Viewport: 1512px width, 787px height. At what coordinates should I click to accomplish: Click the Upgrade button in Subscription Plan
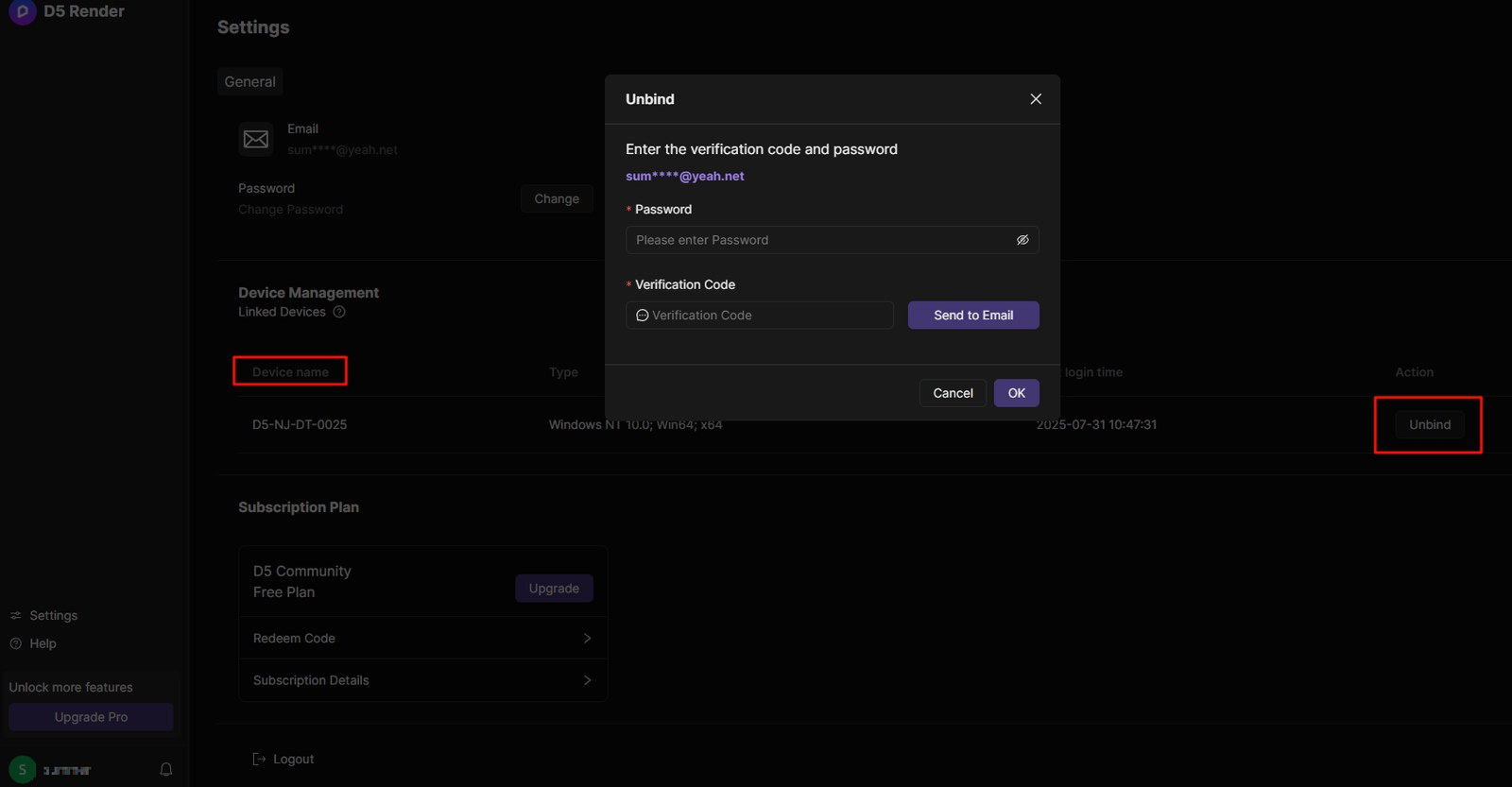click(554, 589)
